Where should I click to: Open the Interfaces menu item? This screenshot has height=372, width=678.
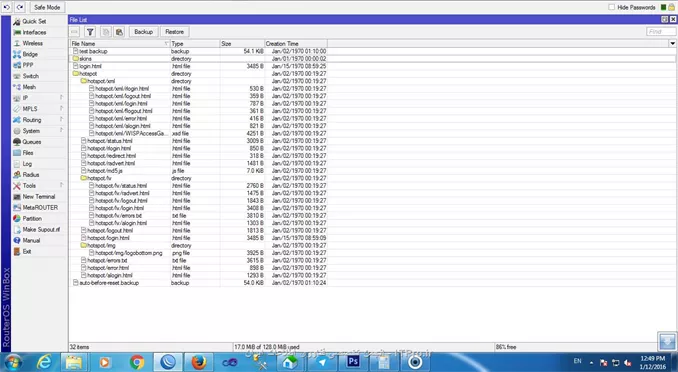pyautogui.click(x=34, y=32)
